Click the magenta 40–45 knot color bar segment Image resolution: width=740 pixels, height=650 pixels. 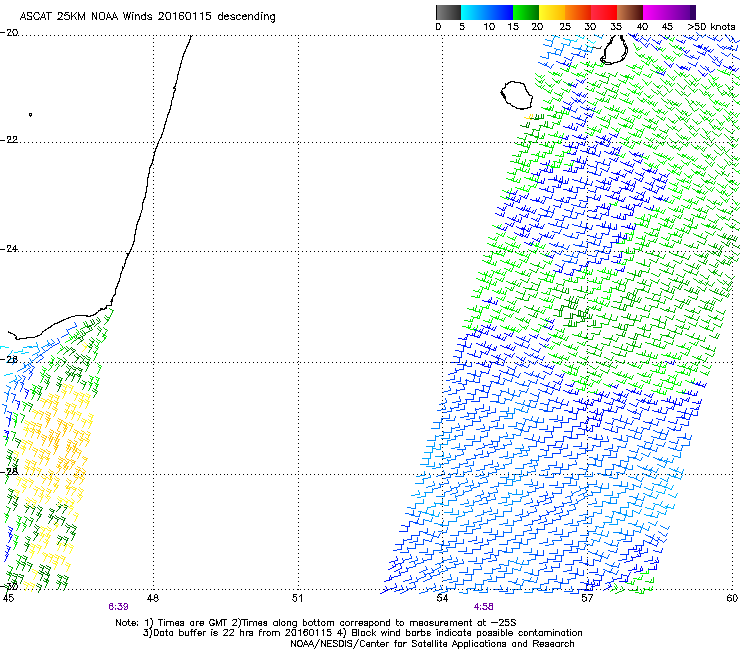(656, 12)
